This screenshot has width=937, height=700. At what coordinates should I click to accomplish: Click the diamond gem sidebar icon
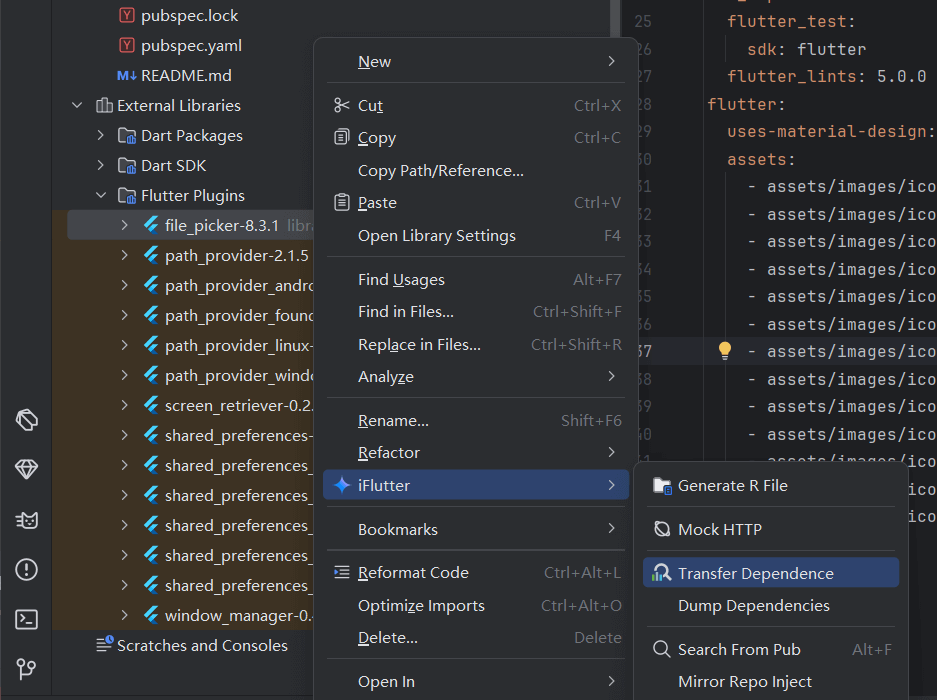coord(26,469)
